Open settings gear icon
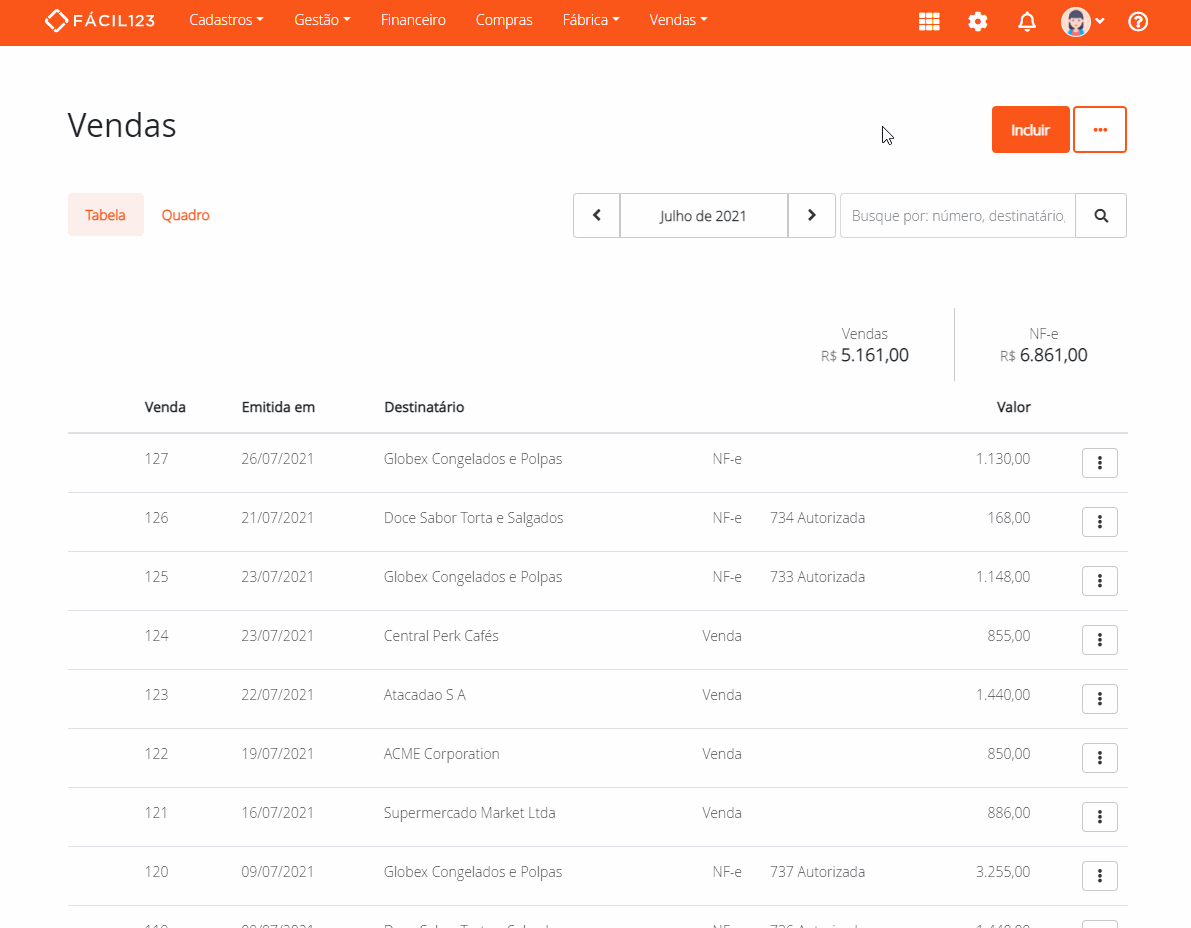Screen dimensions: 1191x928 pos(978,21)
